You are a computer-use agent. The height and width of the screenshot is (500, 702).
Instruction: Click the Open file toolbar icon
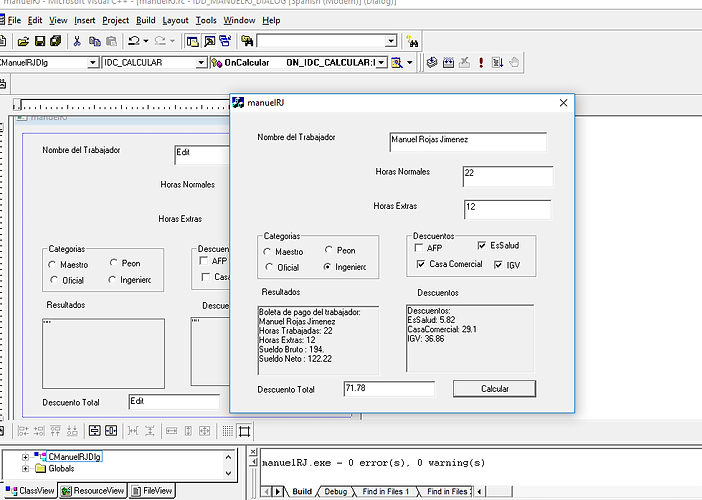tap(23, 41)
